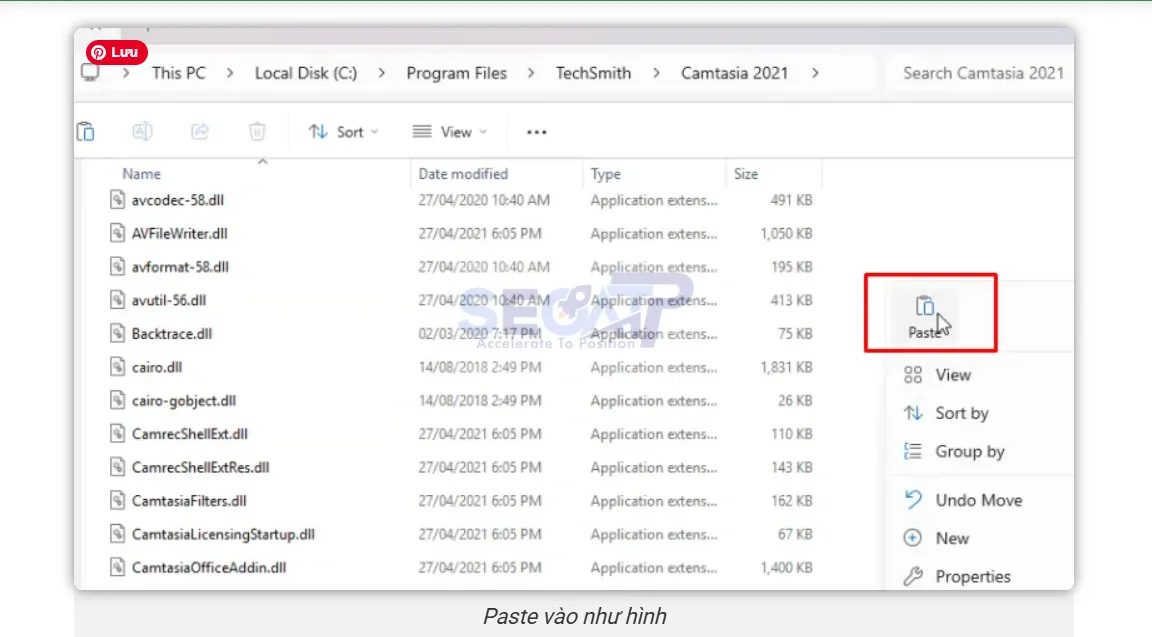The height and width of the screenshot is (637, 1152).
Task: Click the Share icon in the toolbar
Action: 199,130
